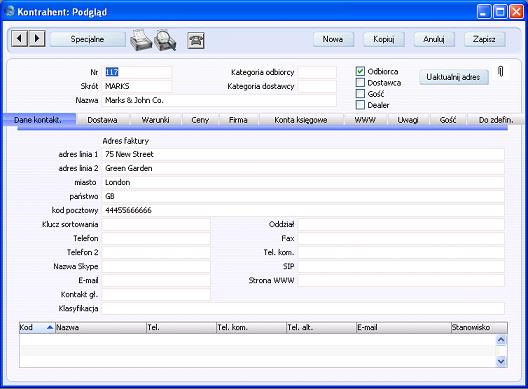Viewport: 528px width, 389px height.
Task: Switch to Dane kontakt. tab
Action: (38, 120)
